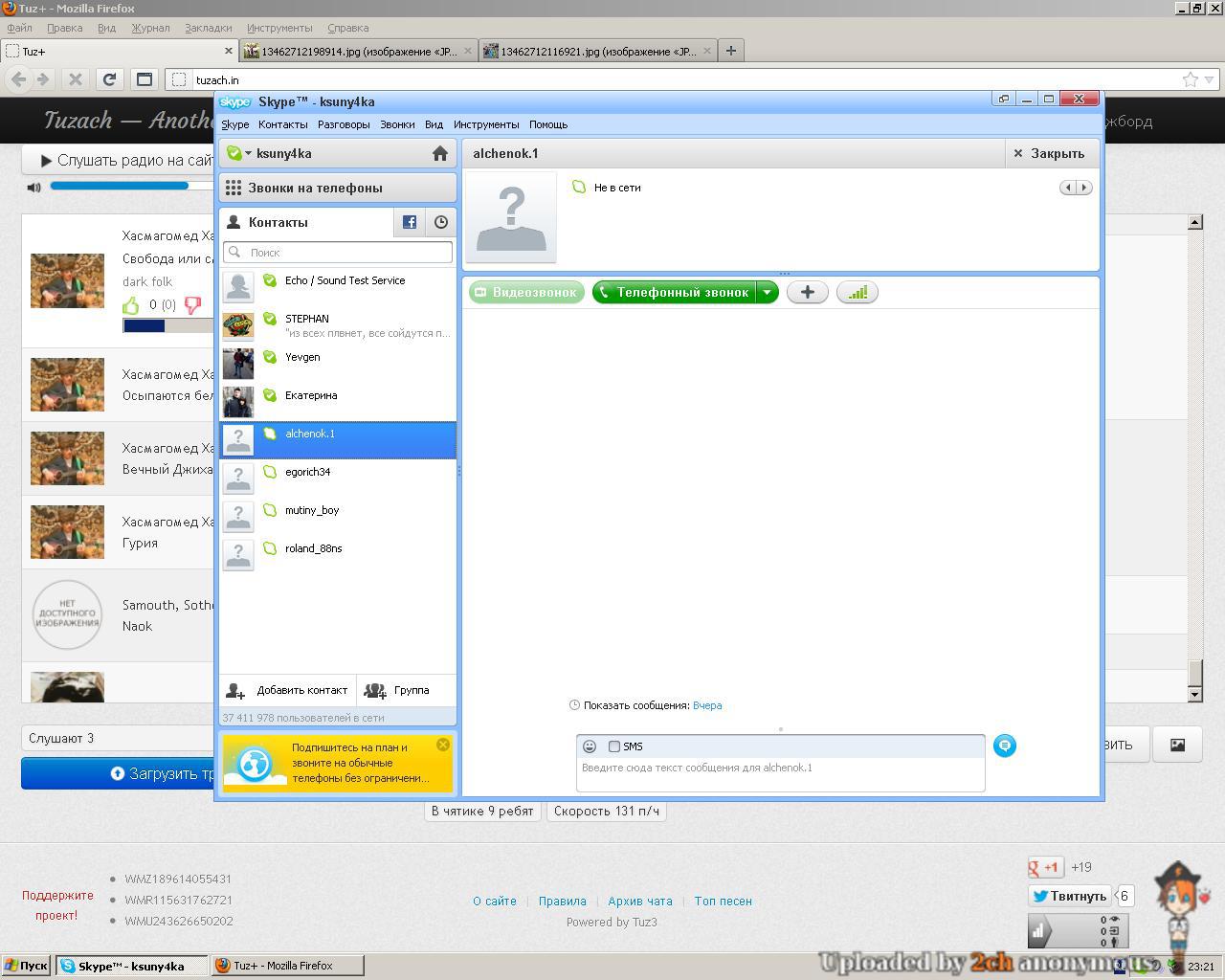Screen dimensions: 1225x980
Task: Reload the Firefox page
Action: pos(109,79)
